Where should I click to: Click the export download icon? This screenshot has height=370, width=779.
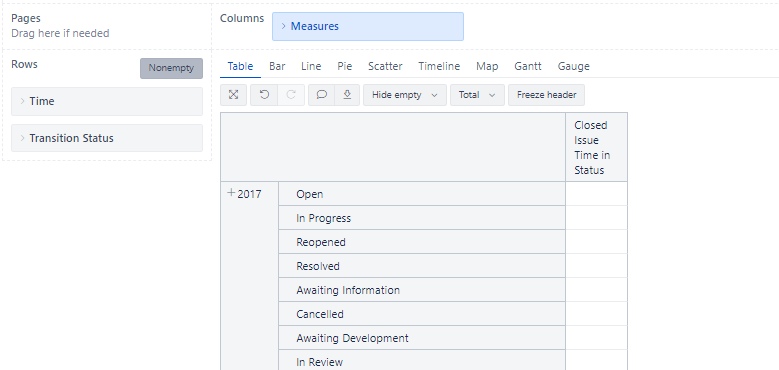pyautogui.click(x=347, y=95)
